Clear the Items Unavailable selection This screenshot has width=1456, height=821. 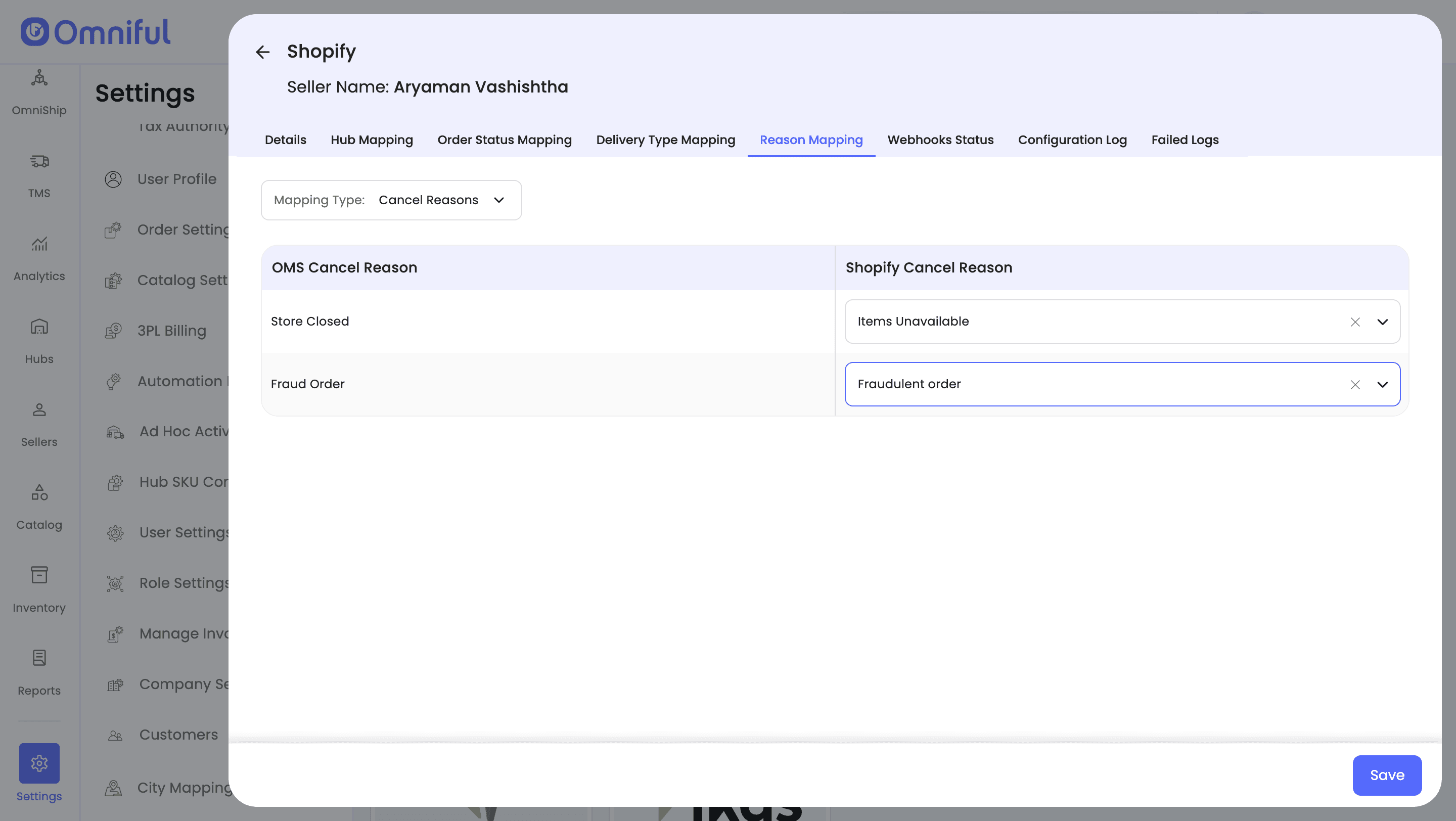coord(1355,322)
